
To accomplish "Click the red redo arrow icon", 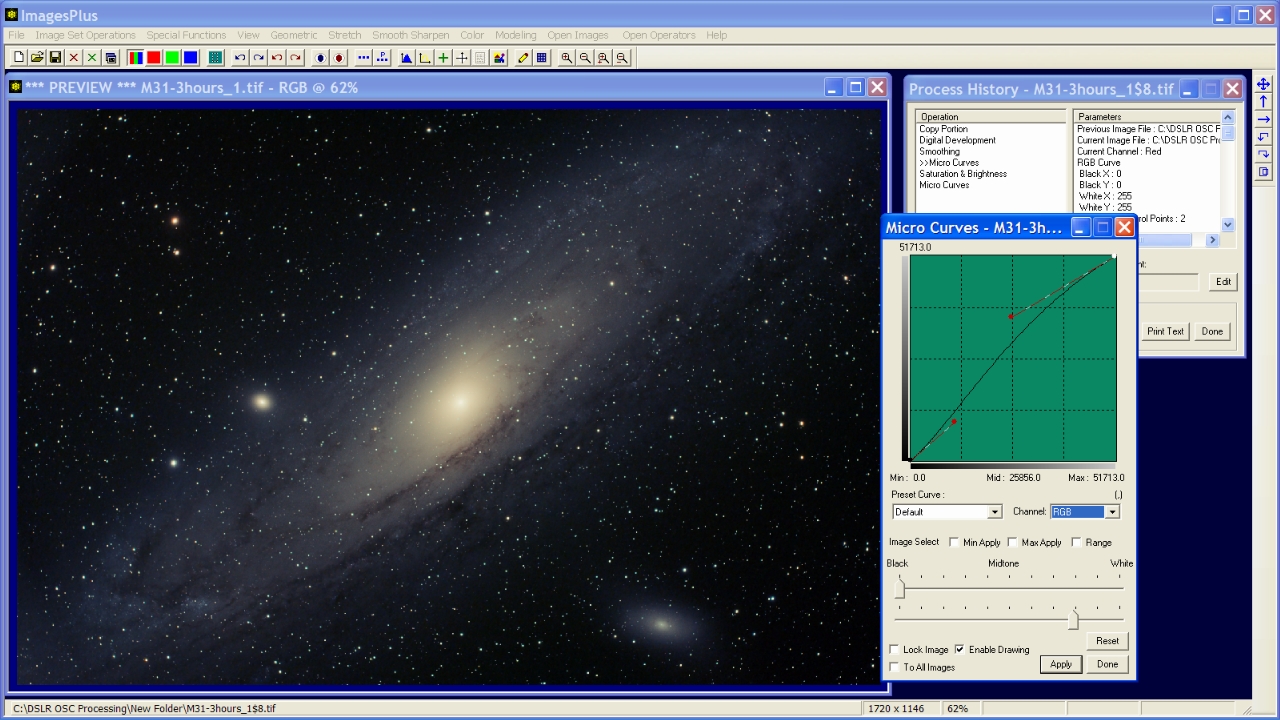I will [x=296, y=58].
